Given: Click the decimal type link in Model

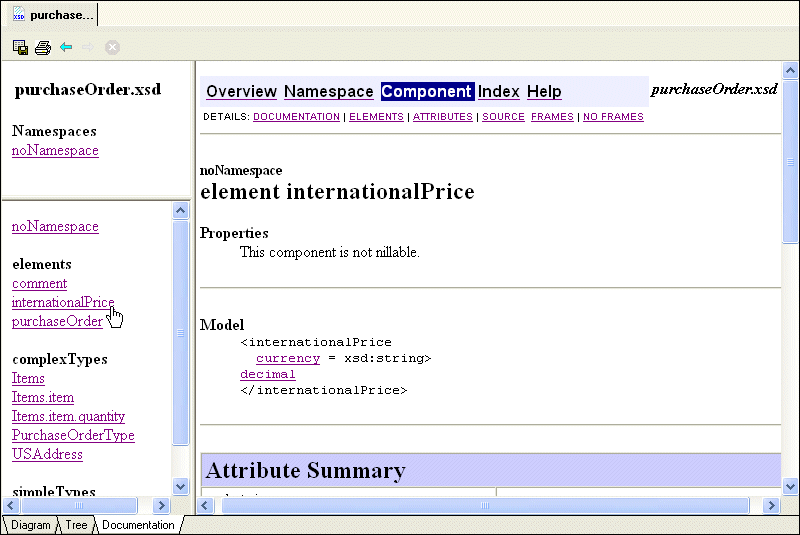Looking at the screenshot, I should tap(267, 375).
